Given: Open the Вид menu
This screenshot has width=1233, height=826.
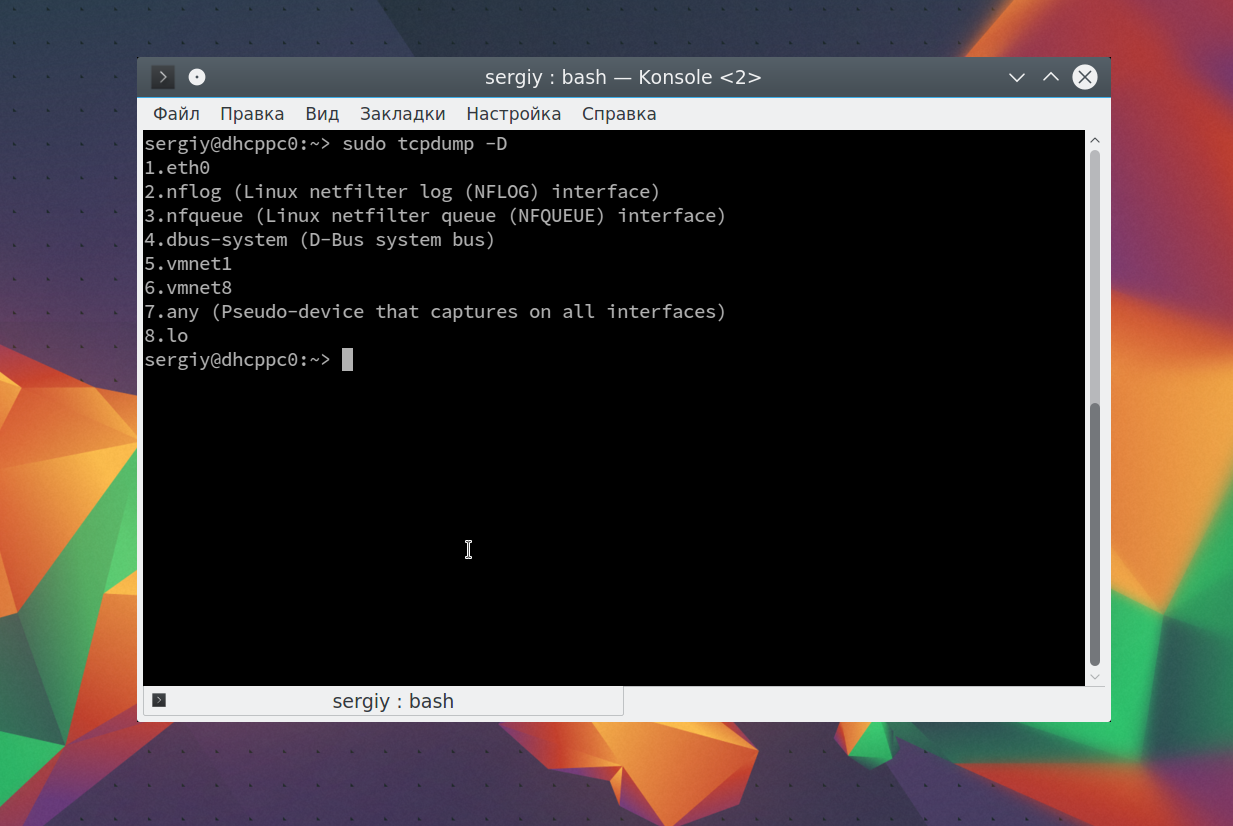Looking at the screenshot, I should click(x=322, y=114).
